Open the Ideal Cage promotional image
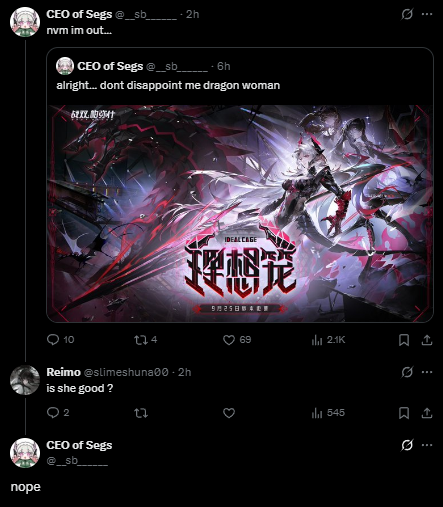Image resolution: width=443 pixels, height=507 pixels. point(240,214)
